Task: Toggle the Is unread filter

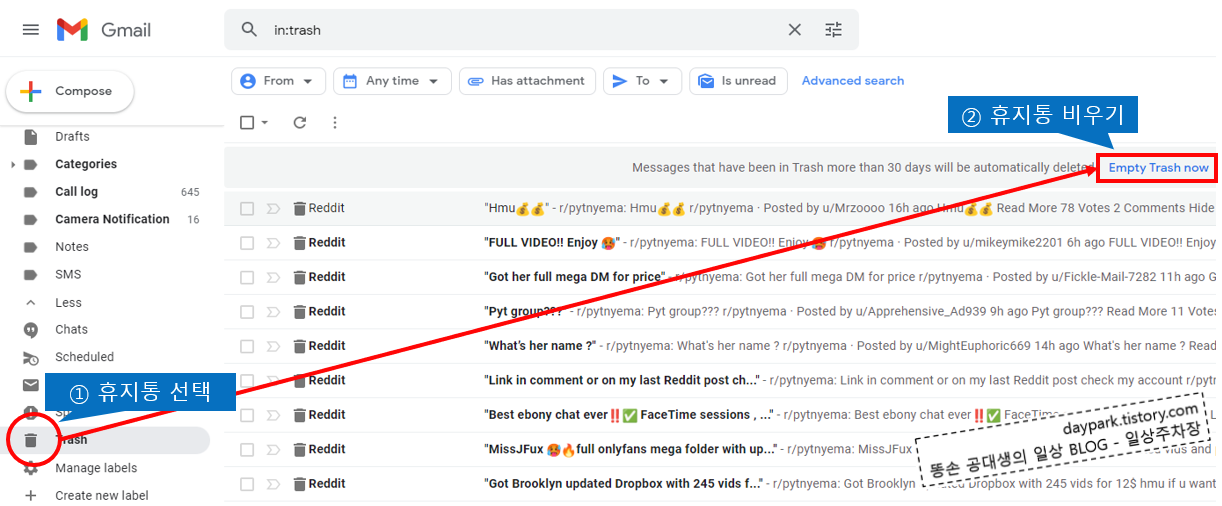Action: pyautogui.click(x=738, y=81)
